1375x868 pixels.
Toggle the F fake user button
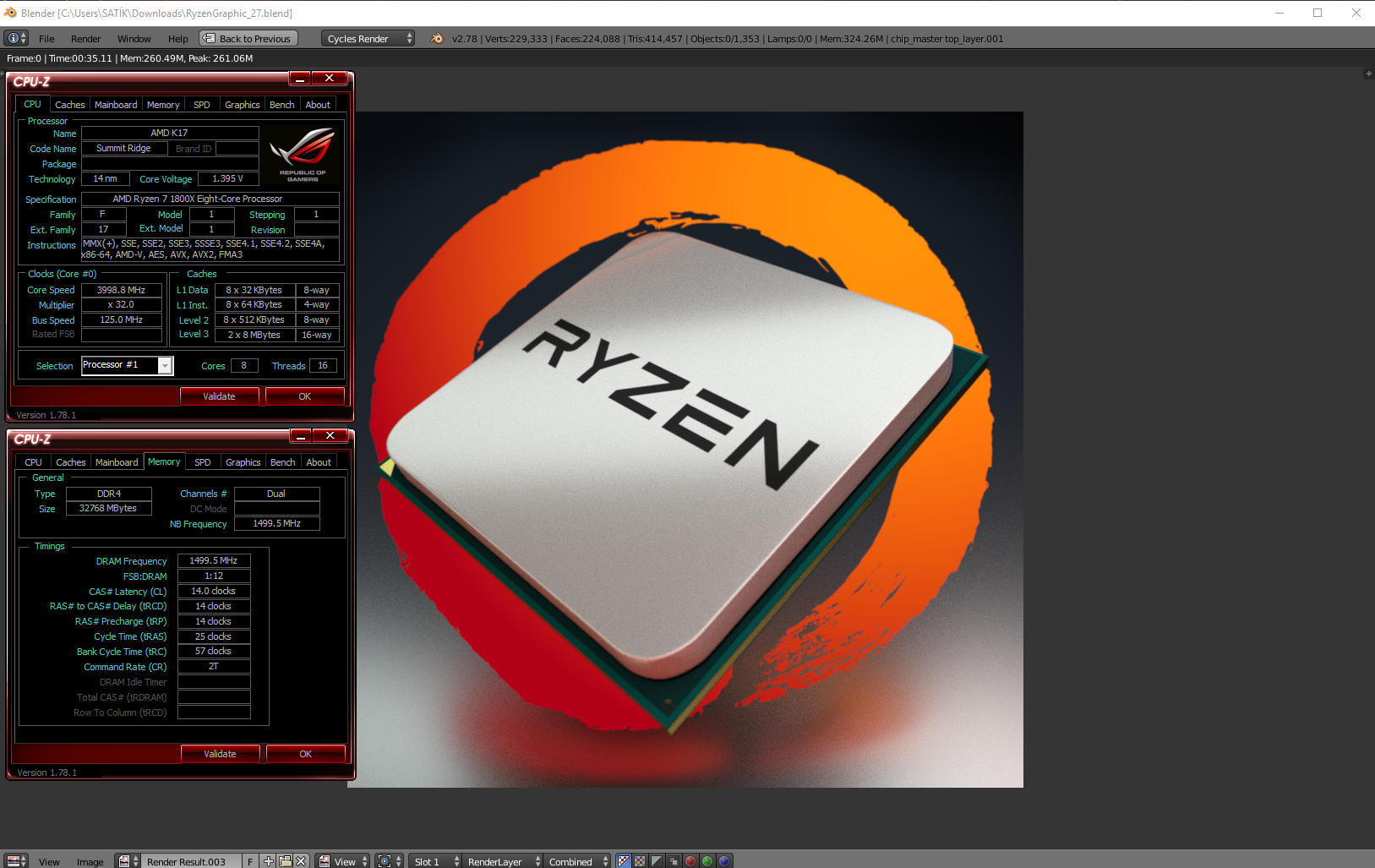[250, 861]
